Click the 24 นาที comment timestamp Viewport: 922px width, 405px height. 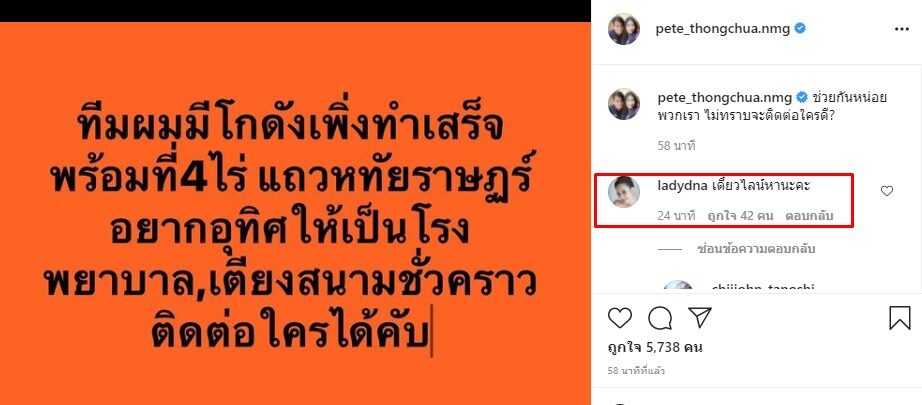(676, 216)
